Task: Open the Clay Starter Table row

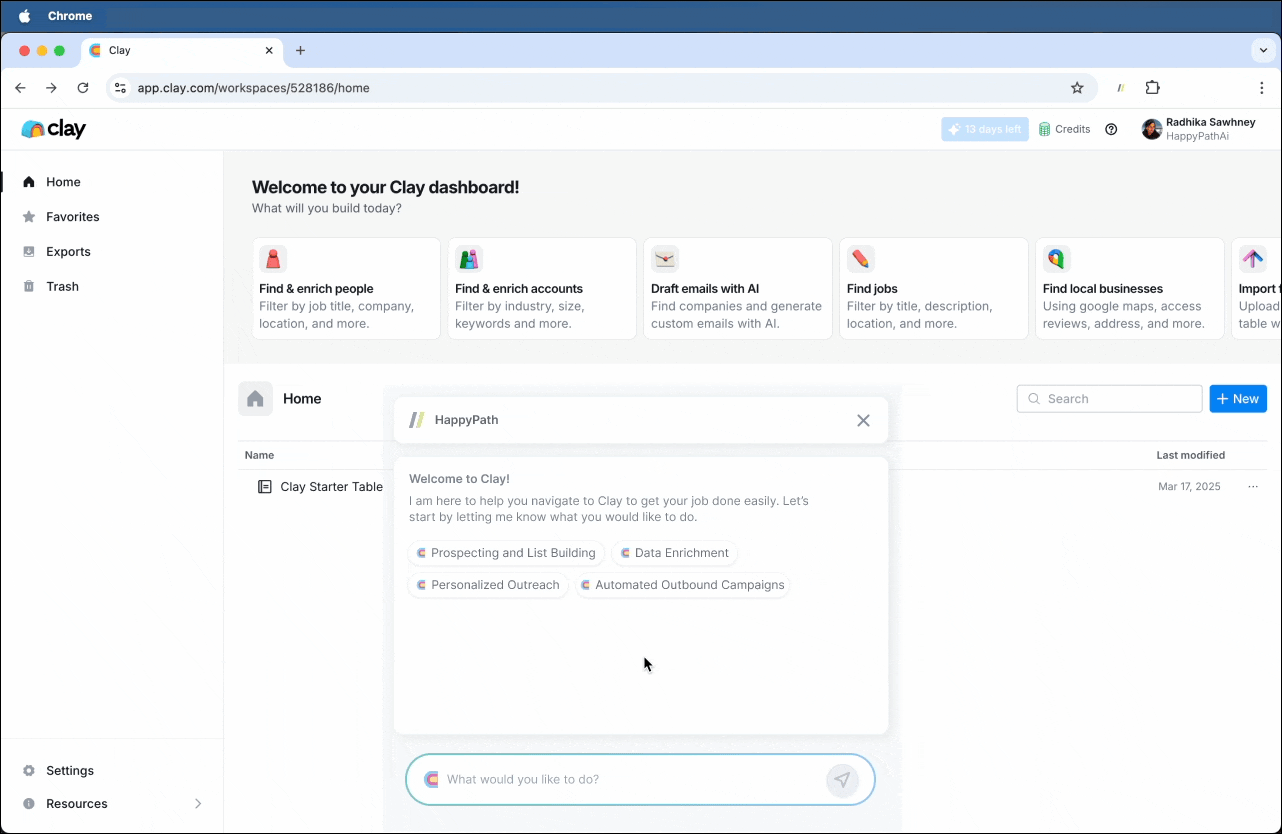Action: coord(752,487)
